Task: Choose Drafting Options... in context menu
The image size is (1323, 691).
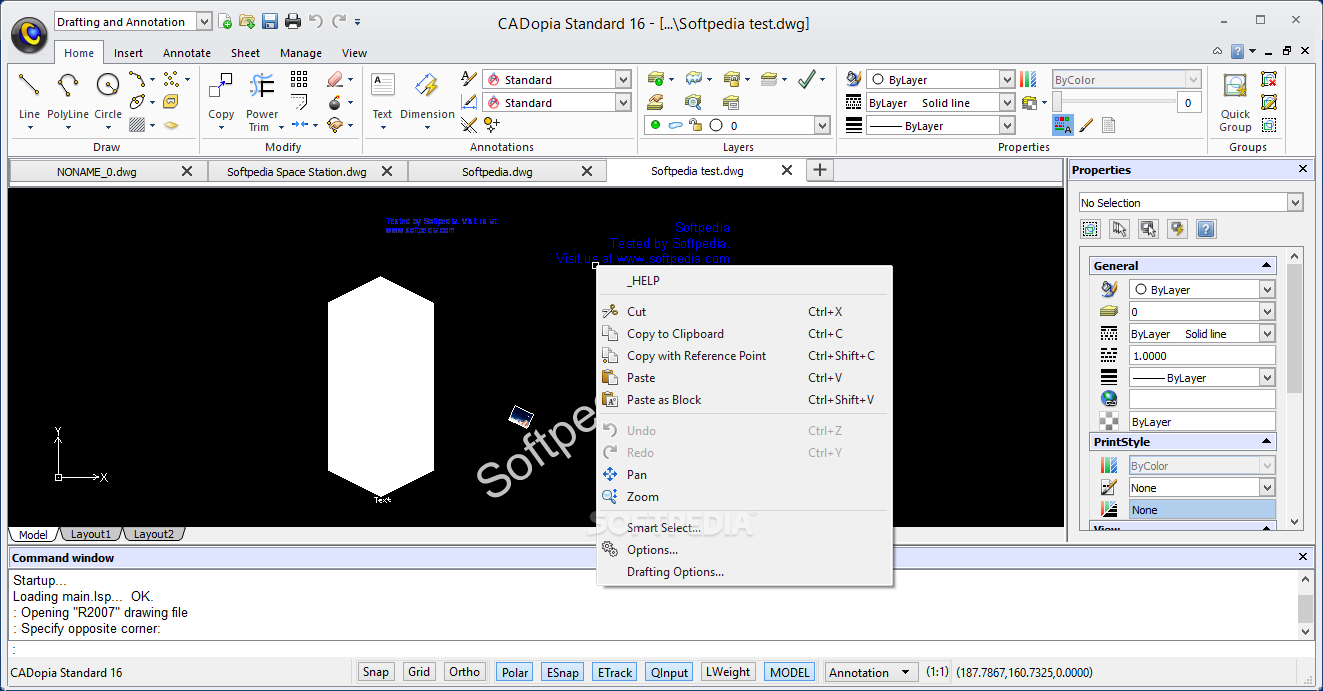Action: point(744,572)
